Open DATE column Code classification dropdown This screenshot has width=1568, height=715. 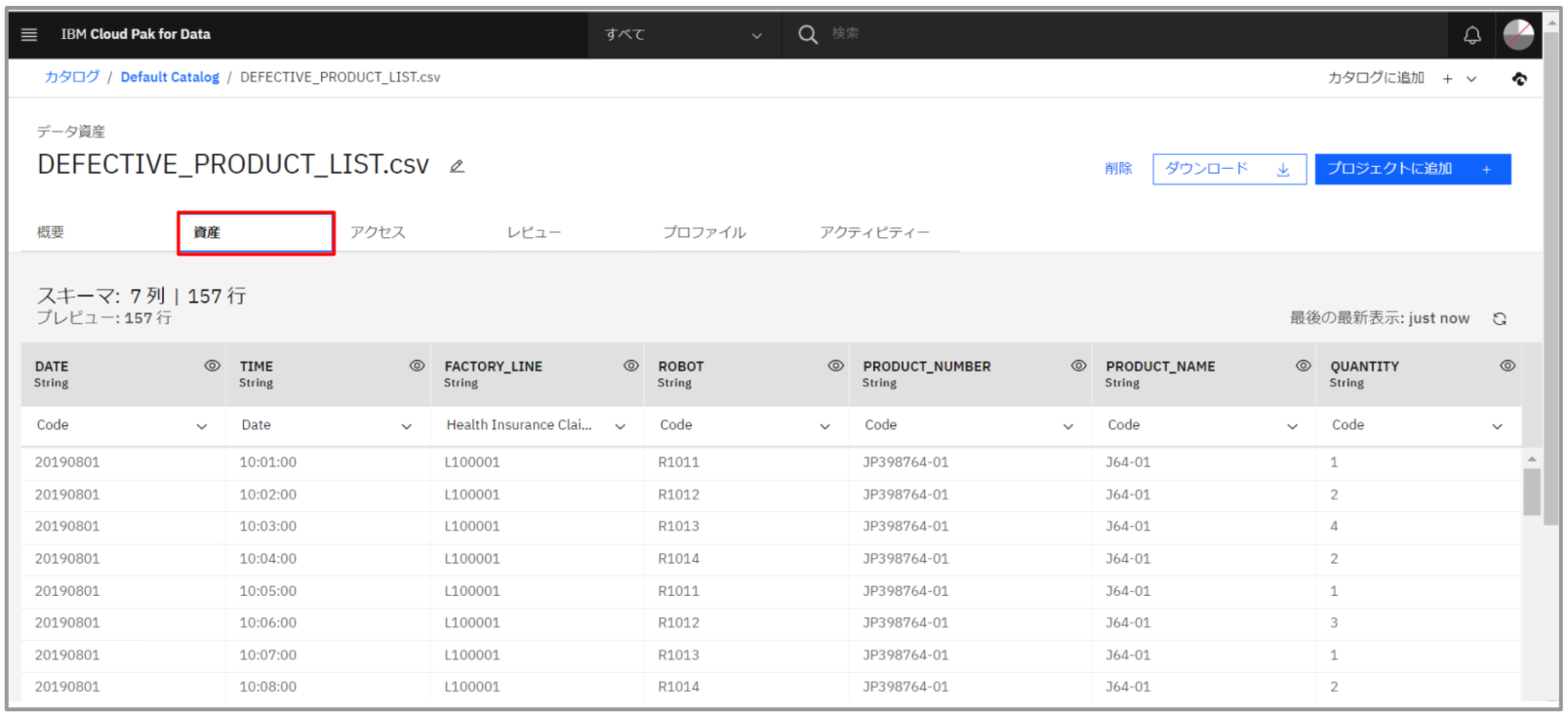(123, 425)
